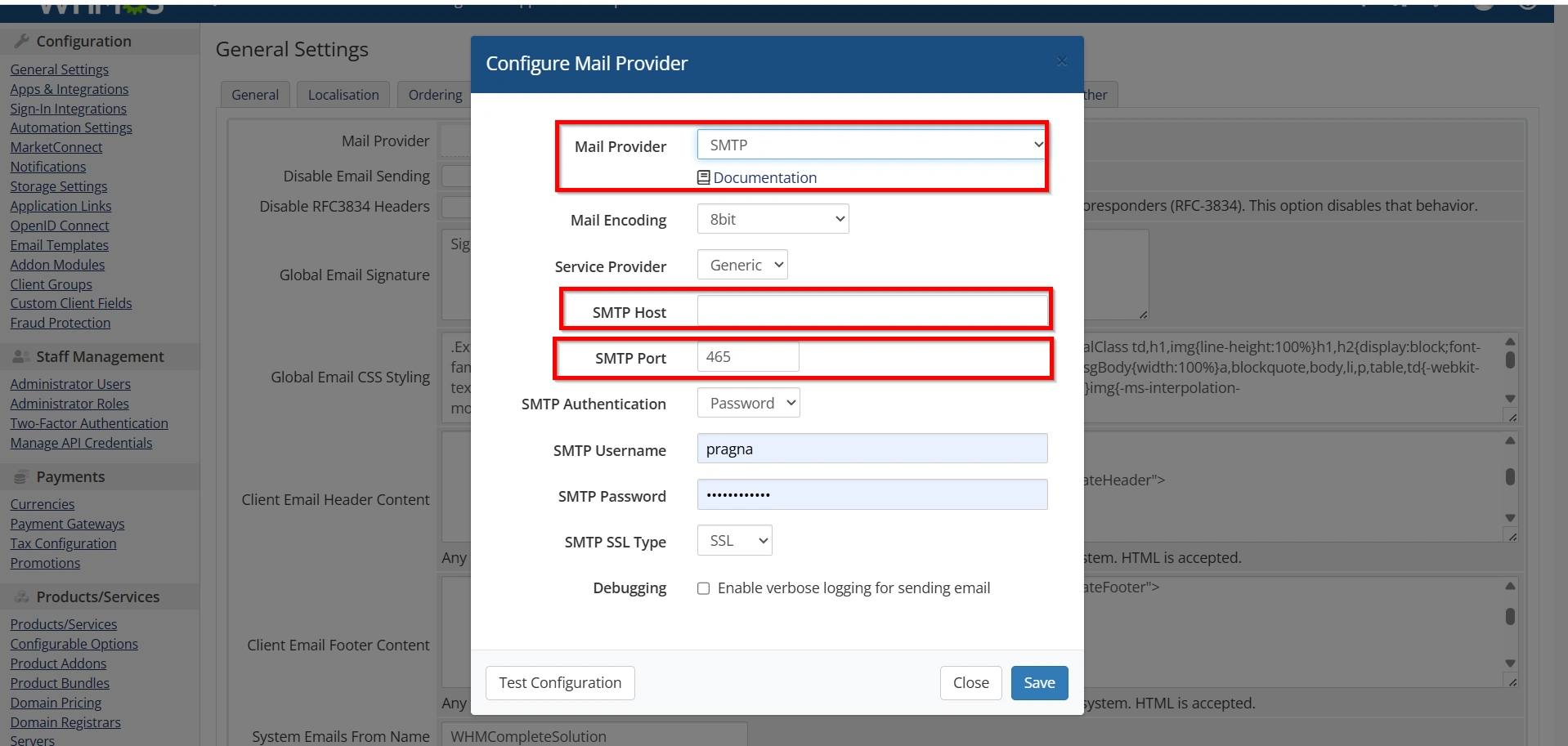The width and height of the screenshot is (1568, 746).
Task: Switch to the Ordering tab
Action: (435, 95)
